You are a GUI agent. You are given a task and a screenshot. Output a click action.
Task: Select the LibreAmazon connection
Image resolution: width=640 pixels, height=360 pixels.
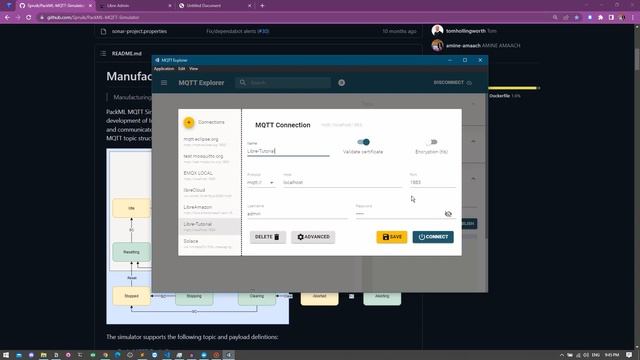coord(209,209)
